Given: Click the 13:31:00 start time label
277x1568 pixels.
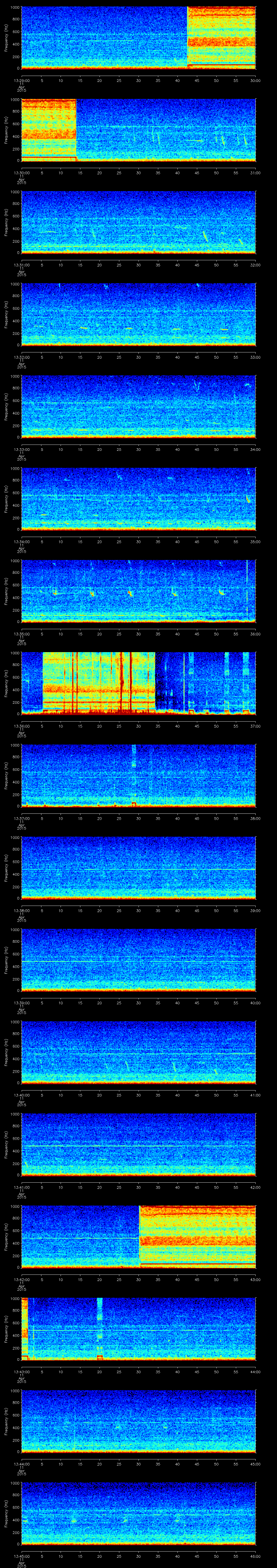Looking at the screenshot, I should pyautogui.click(x=21, y=265).
